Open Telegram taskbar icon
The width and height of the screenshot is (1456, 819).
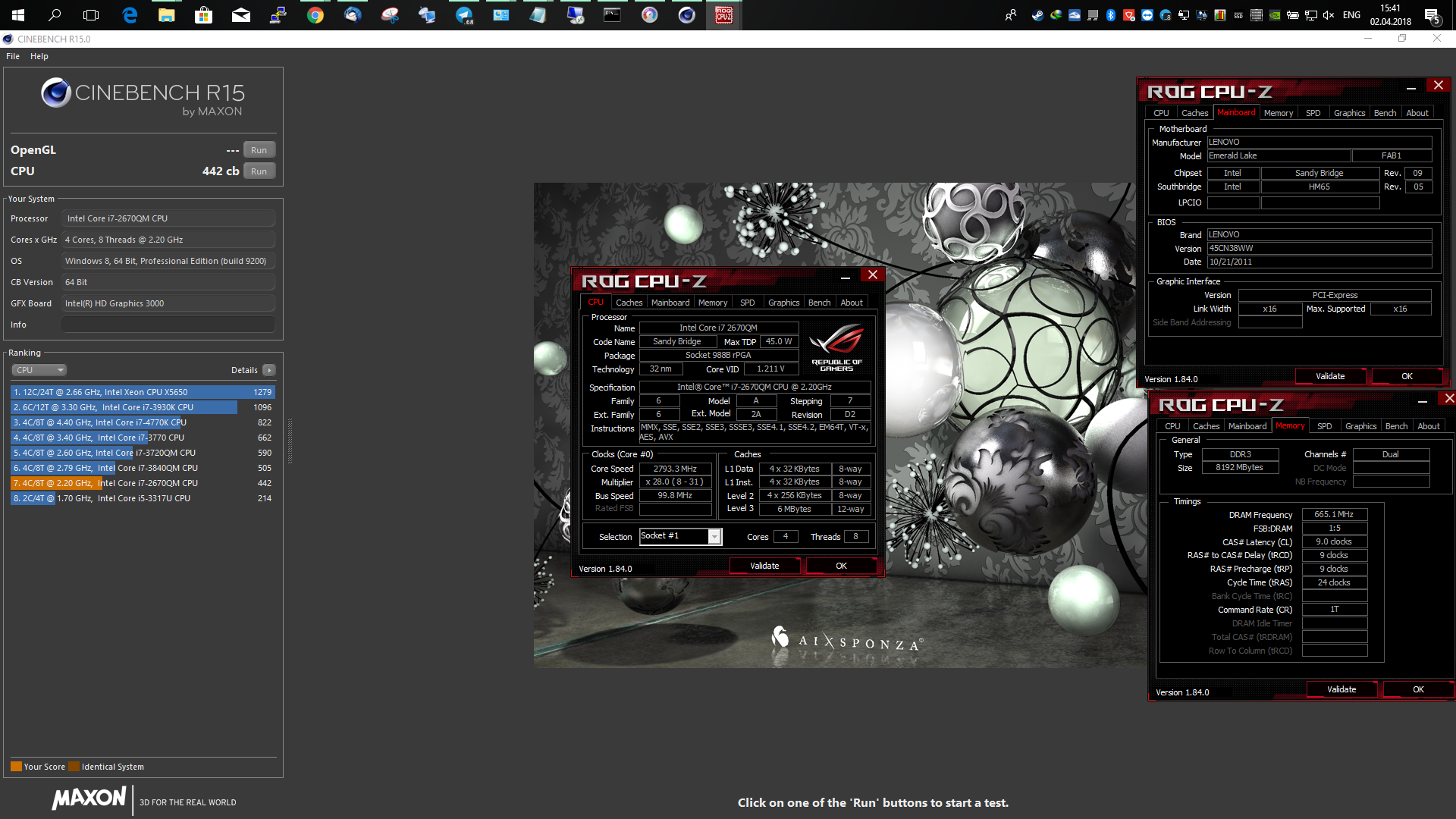click(464, 15)
